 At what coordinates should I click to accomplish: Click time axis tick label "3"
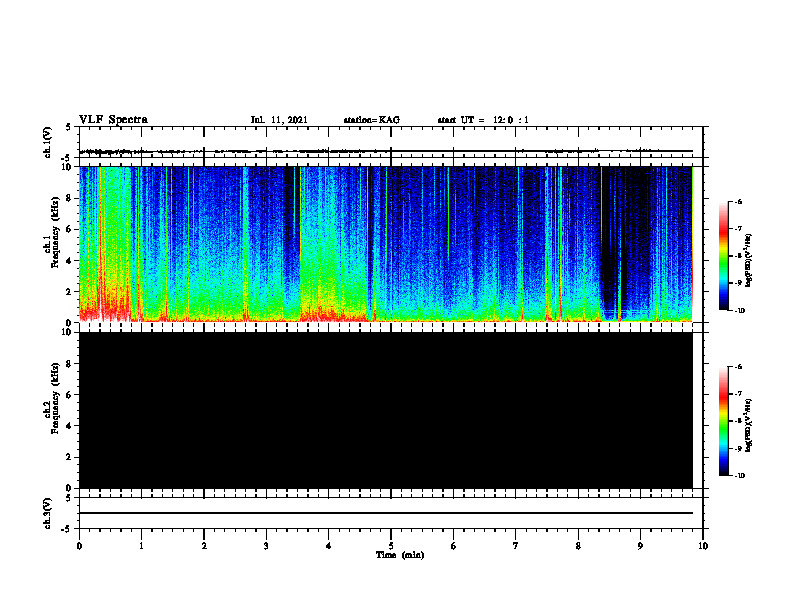266,546
